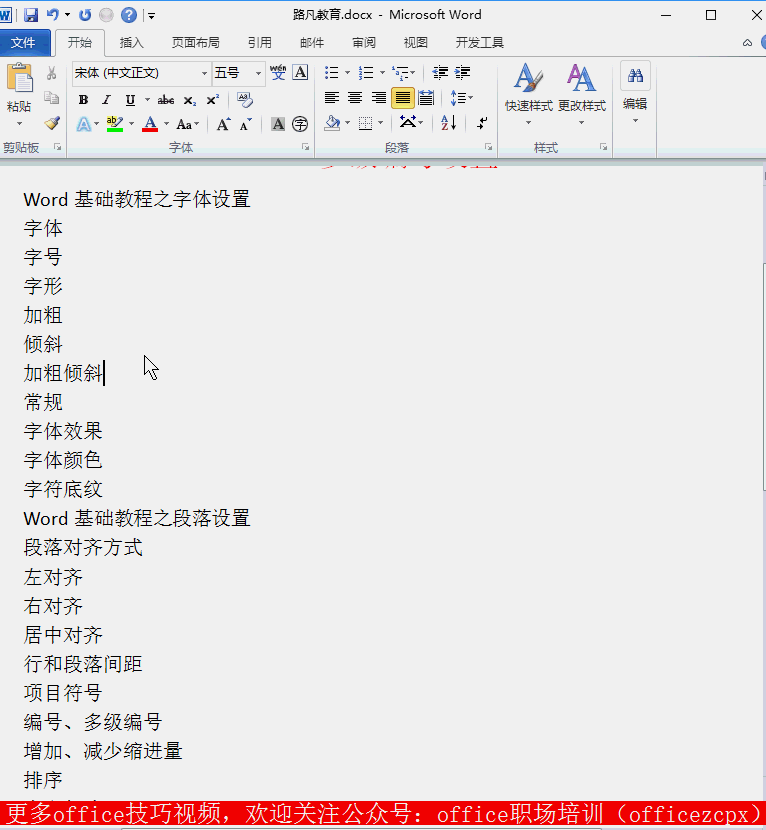
Task: Increase indent of the paragraph
Action: [x=462, y=73]
